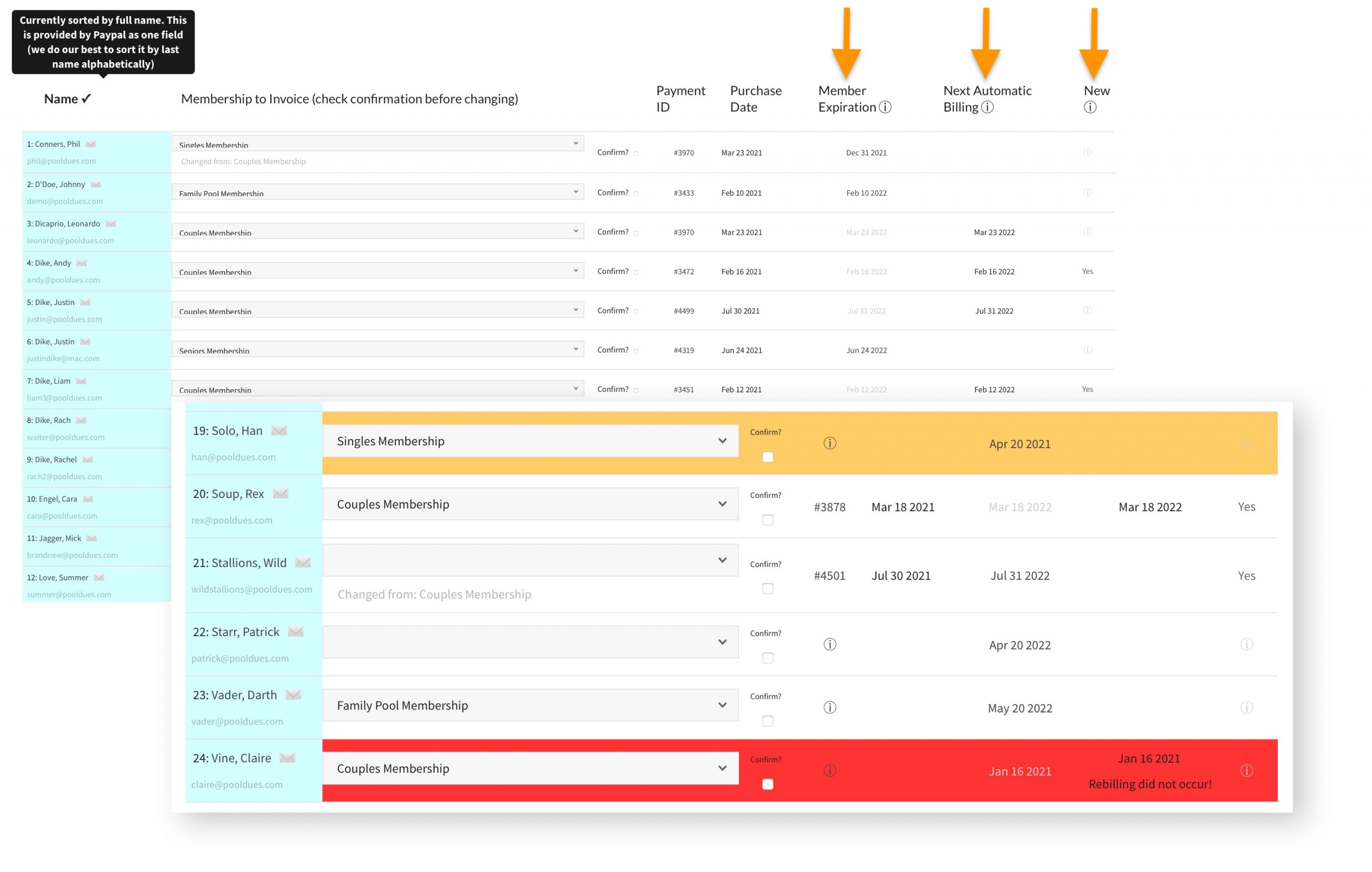This screenshot has height=872, width=1372.
Task: Click the Member Expiration info icon in header
Action: point(885,107)
